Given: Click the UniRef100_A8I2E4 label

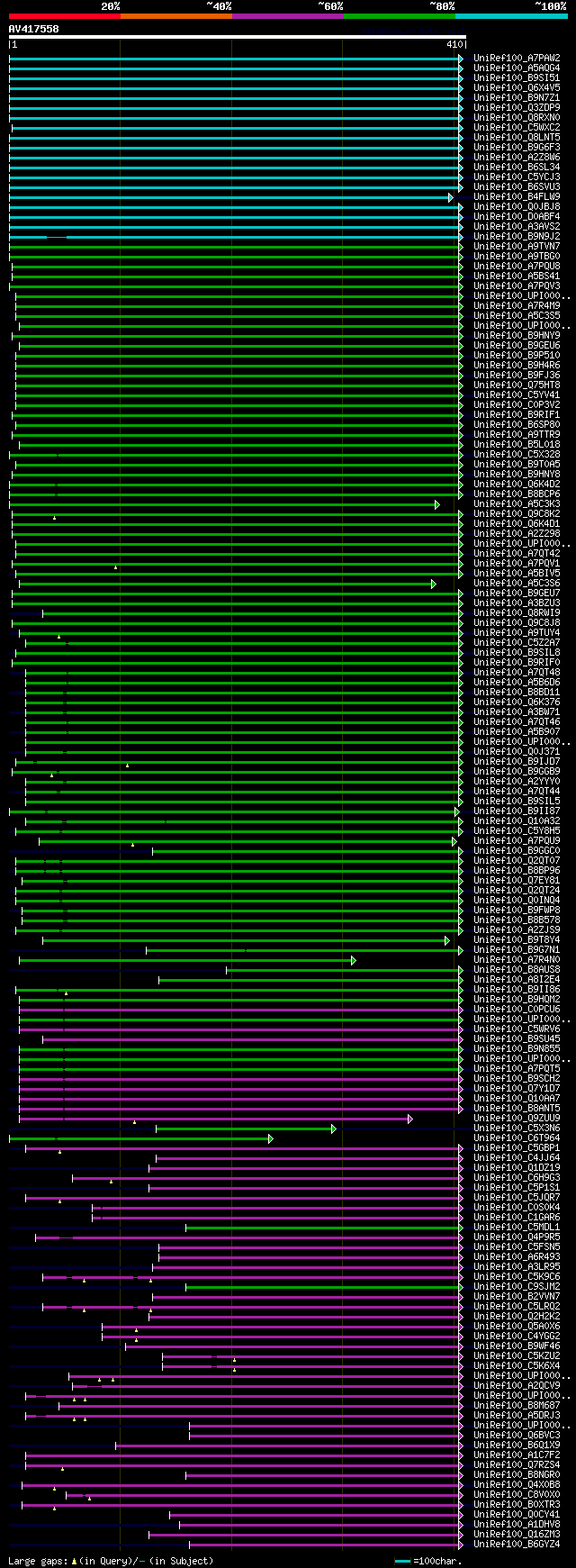Looking at the screenshot, I should pos(517,980).
